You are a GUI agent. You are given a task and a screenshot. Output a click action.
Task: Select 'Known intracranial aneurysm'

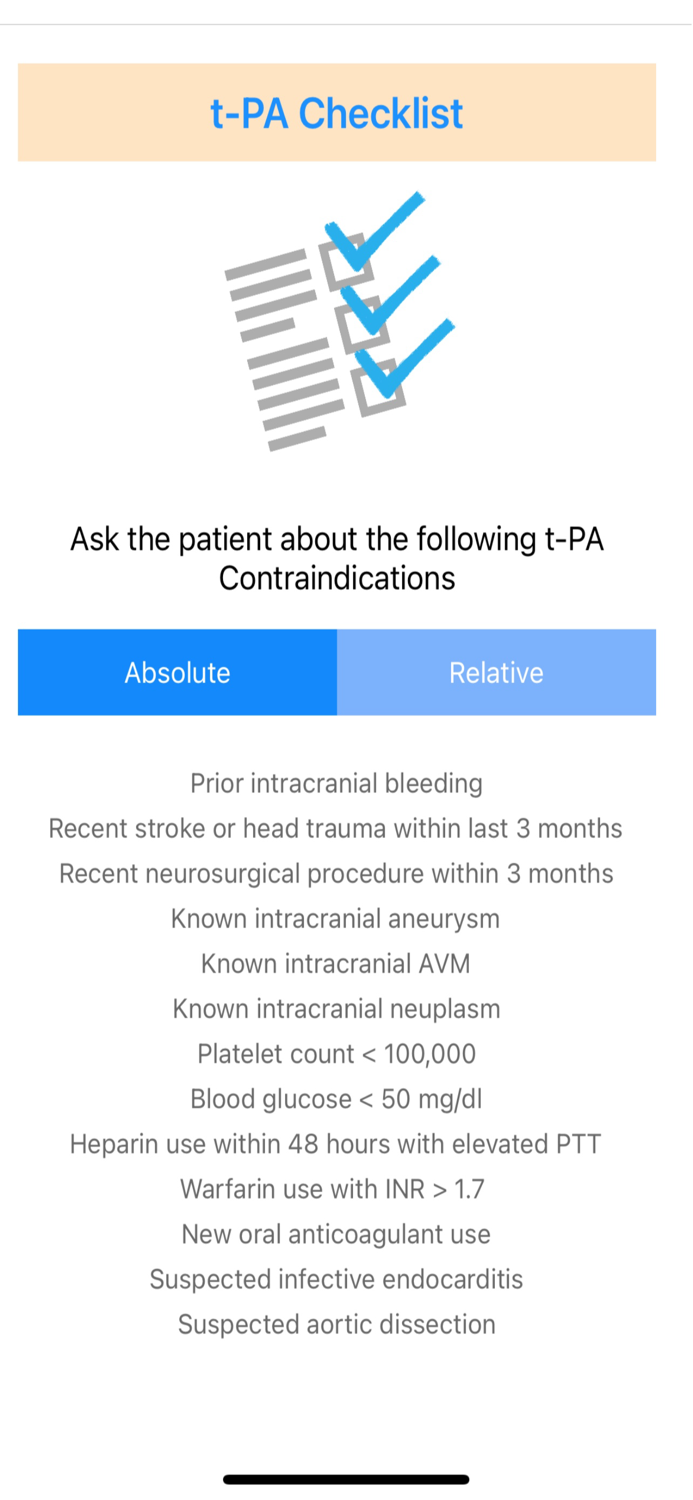point(336,919)
